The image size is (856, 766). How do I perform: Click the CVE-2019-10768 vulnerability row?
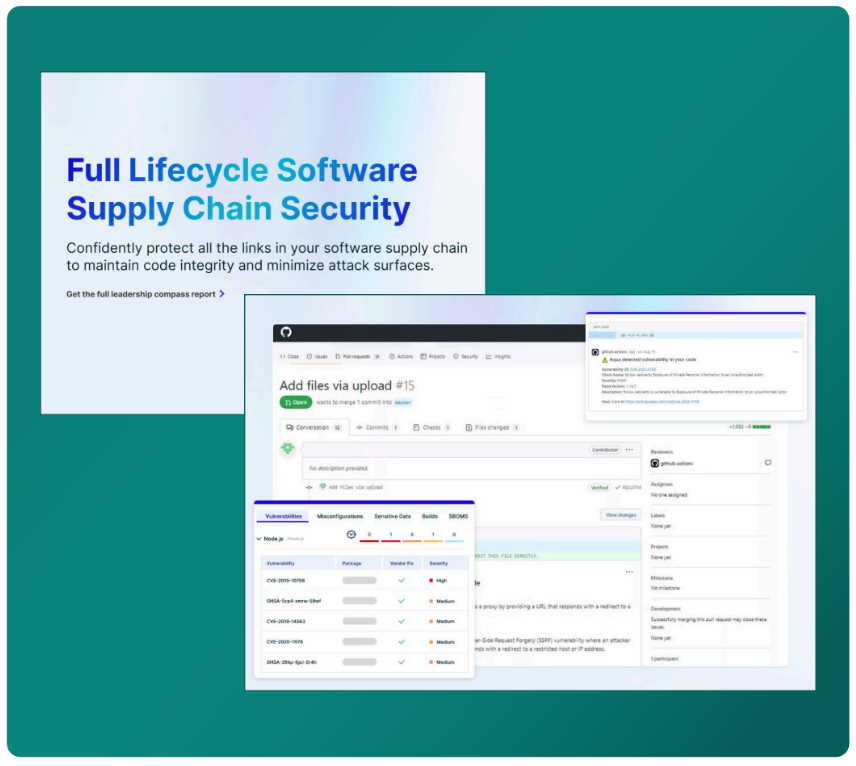pyautogui.click(x=286, y=580)
